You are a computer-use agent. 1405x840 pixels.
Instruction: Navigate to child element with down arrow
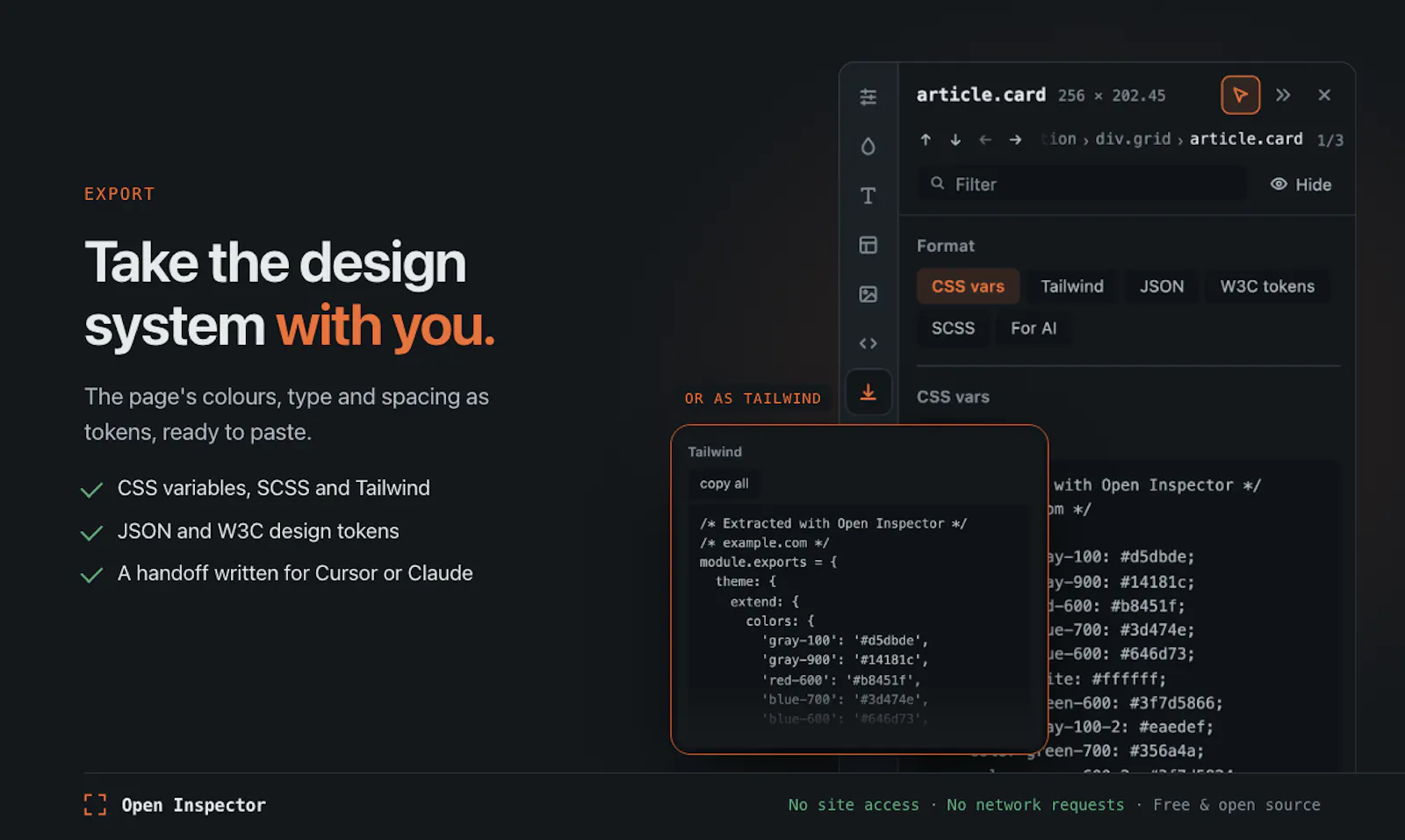tap(955, 140)
